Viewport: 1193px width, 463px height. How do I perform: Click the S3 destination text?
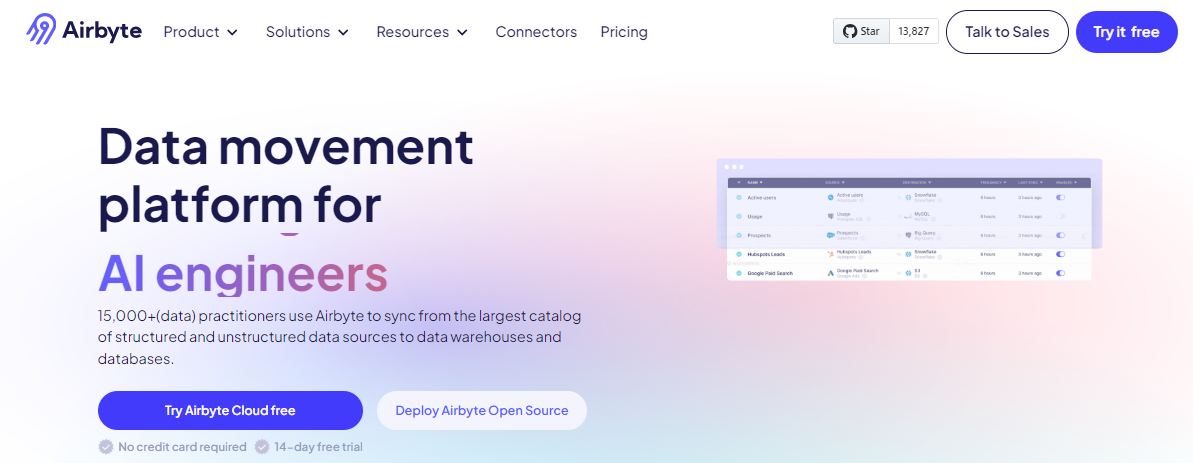click(x=918, y=271)
